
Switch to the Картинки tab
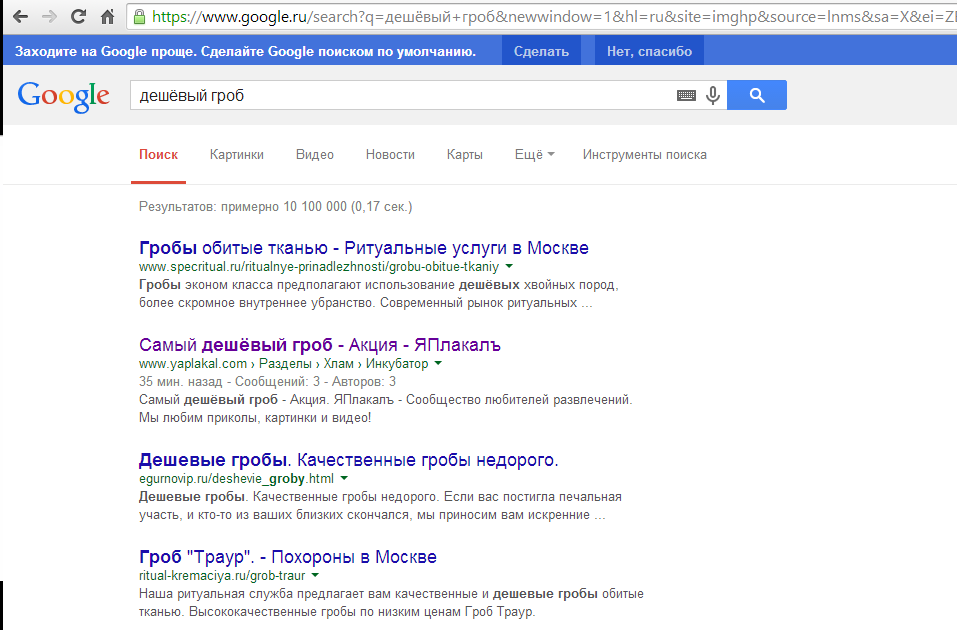pyautogui.click(x=237, y=155)
